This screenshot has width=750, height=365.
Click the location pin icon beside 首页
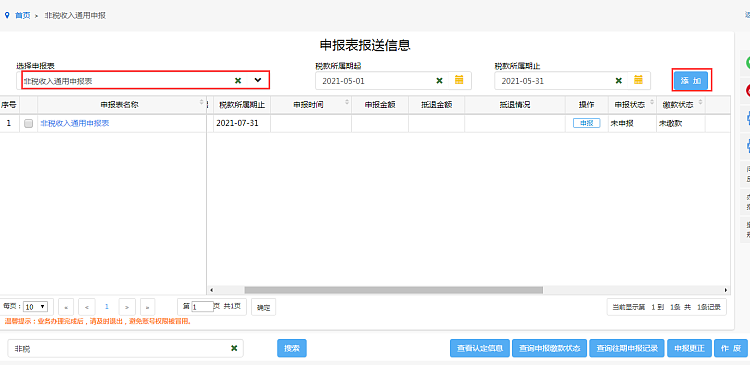click(7, 15)
